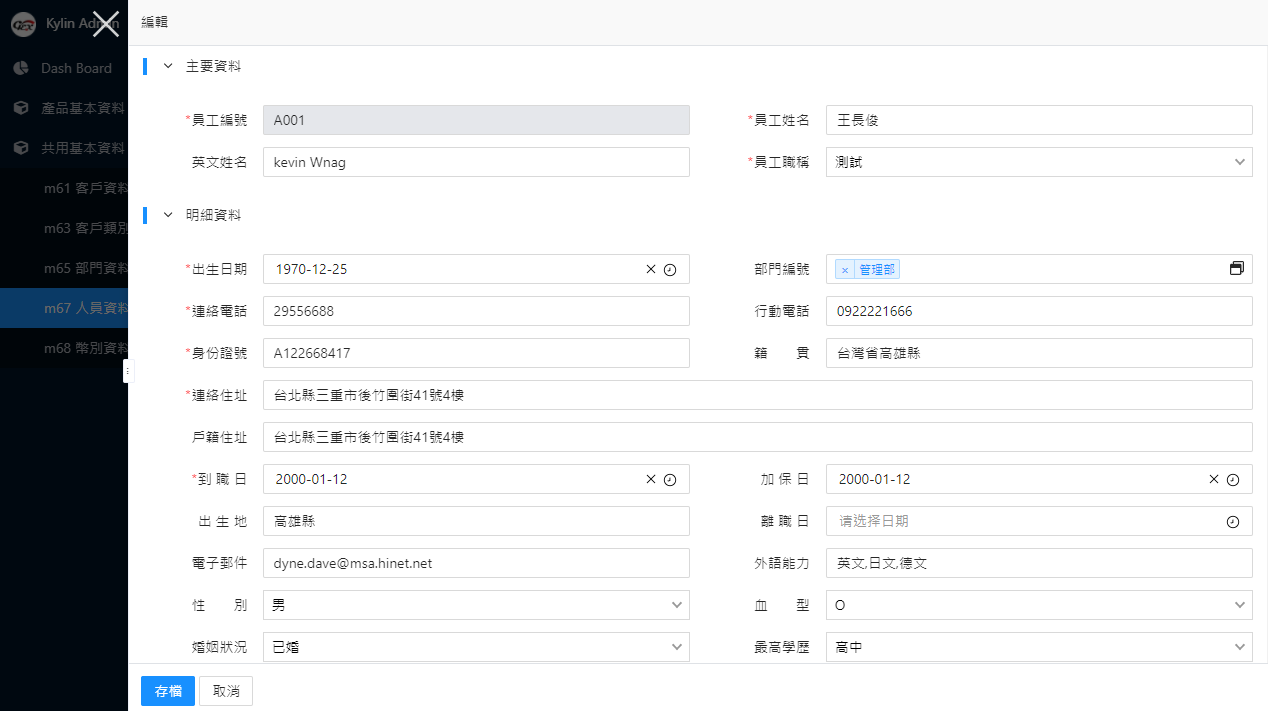Open the 加保日 date picker clock icon

pos(1233,479)
